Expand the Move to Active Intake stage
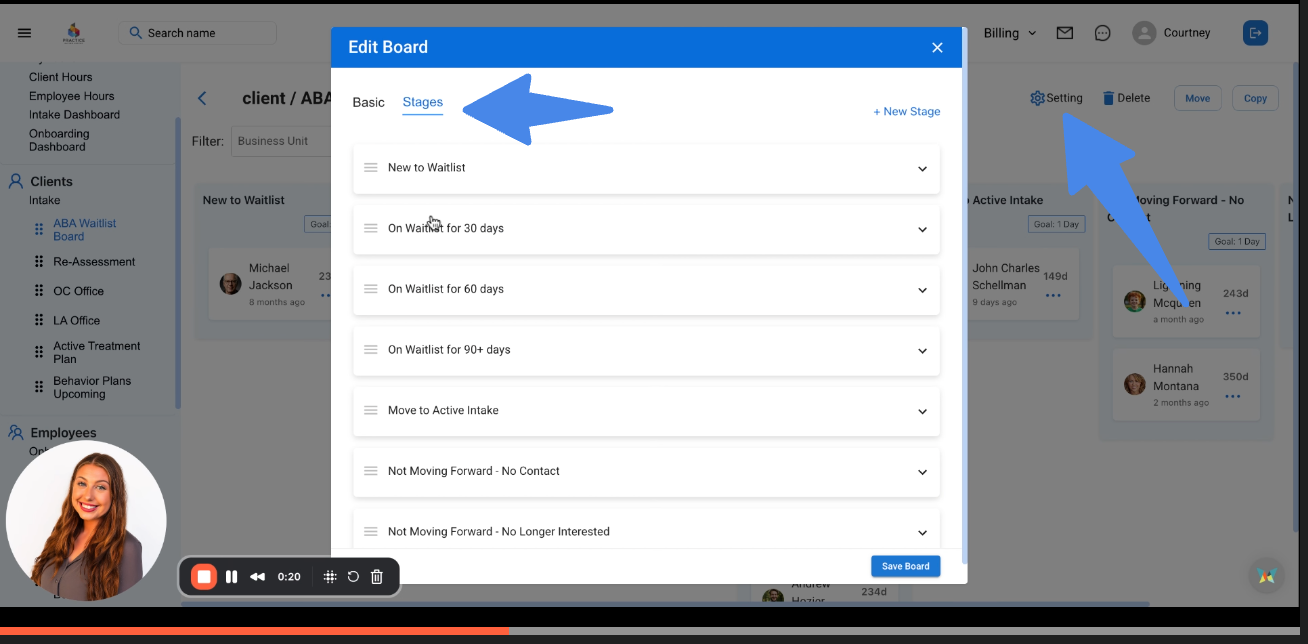This screenshot has height=644, width=1308. tap(922, 411)
